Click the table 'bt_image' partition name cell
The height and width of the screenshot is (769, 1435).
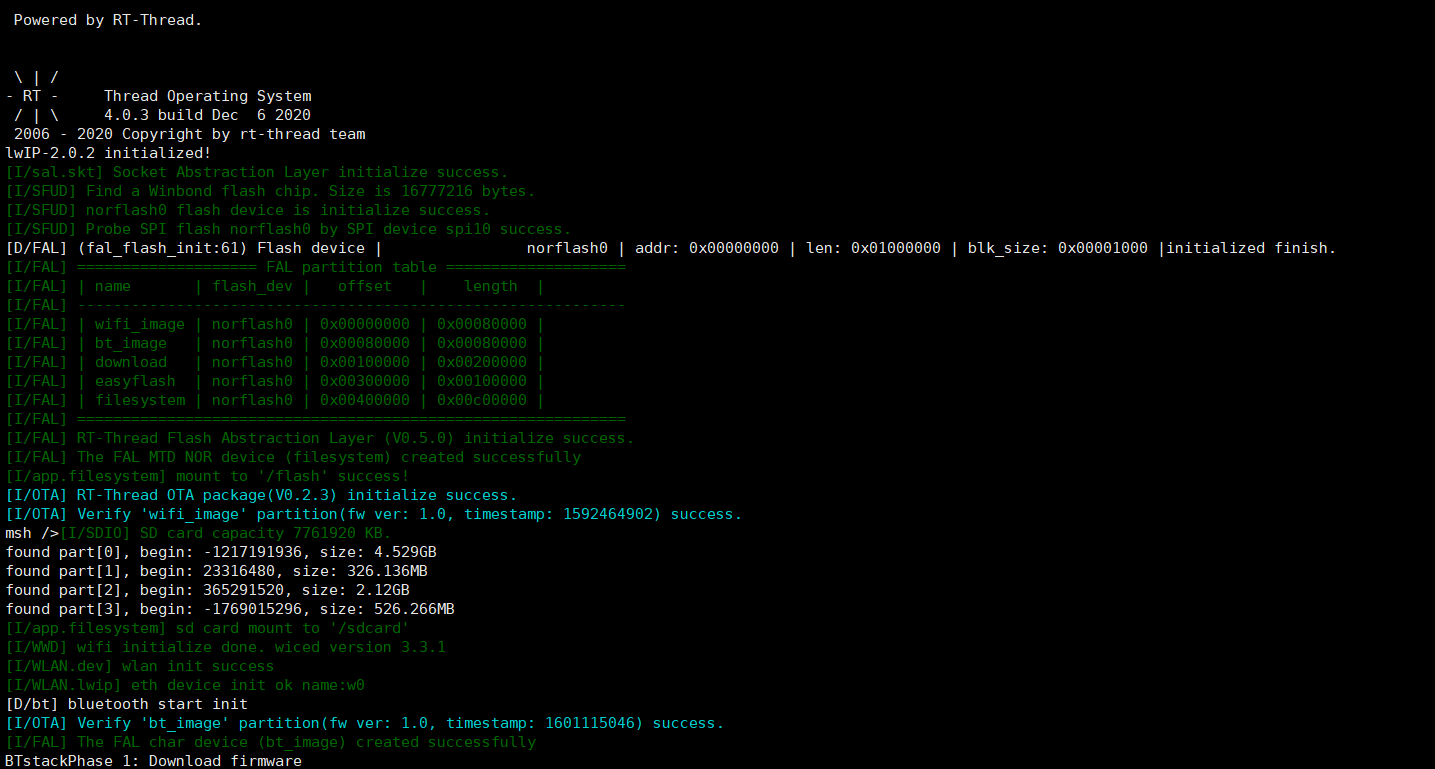tap(131, 343)
